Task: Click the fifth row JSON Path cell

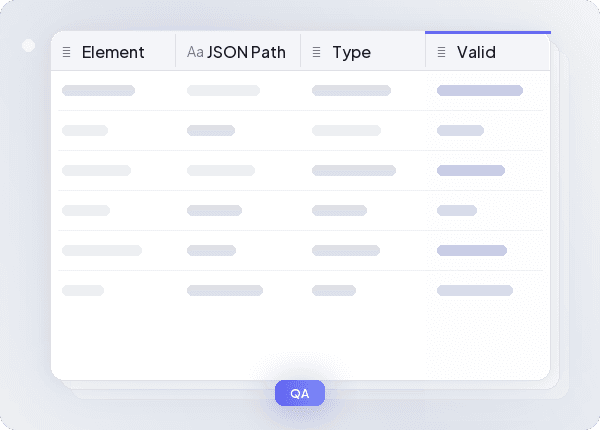Action: (212, 251)
